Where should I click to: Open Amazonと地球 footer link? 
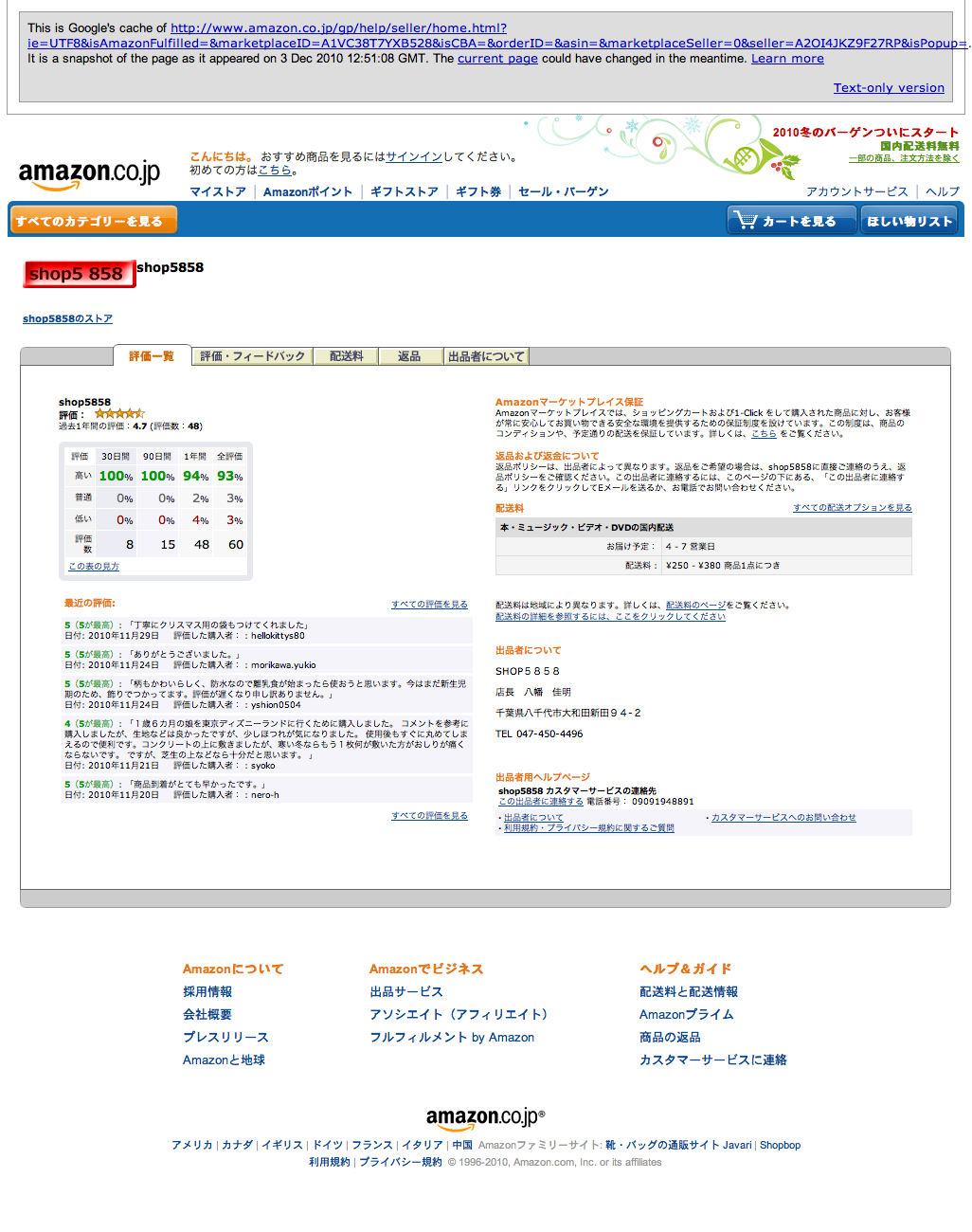pyautogui.click(x=224, y=1060)
